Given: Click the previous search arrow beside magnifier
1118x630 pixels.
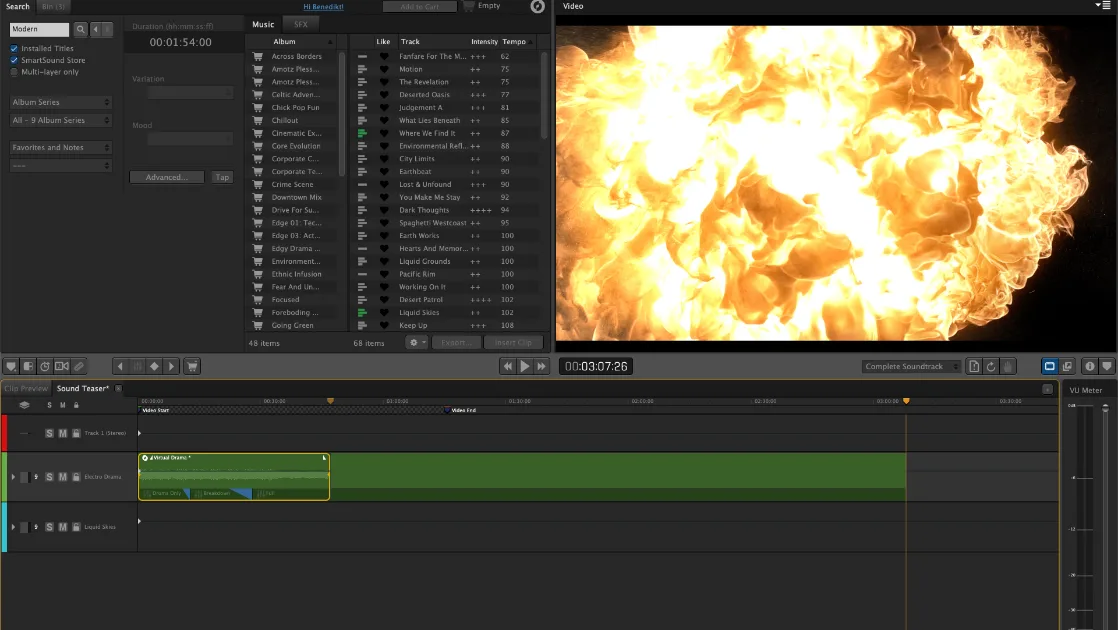Looking at the screenshot, I should pyautogui.click(x=96, y=29).
